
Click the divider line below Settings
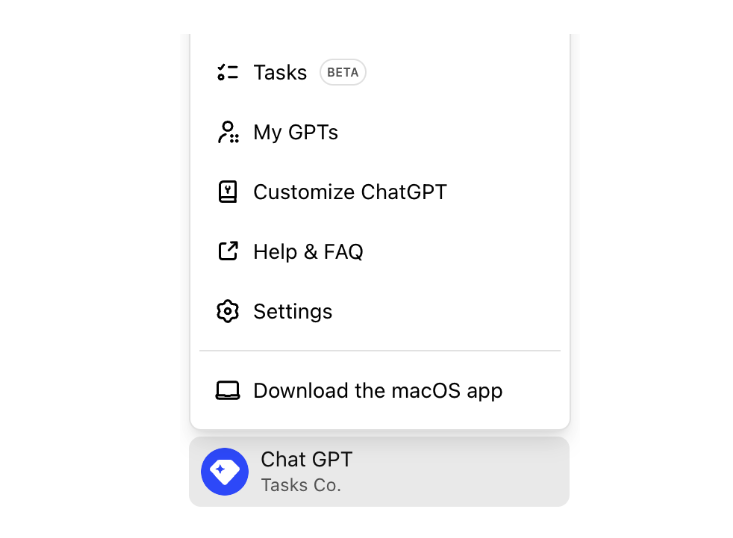380,351
